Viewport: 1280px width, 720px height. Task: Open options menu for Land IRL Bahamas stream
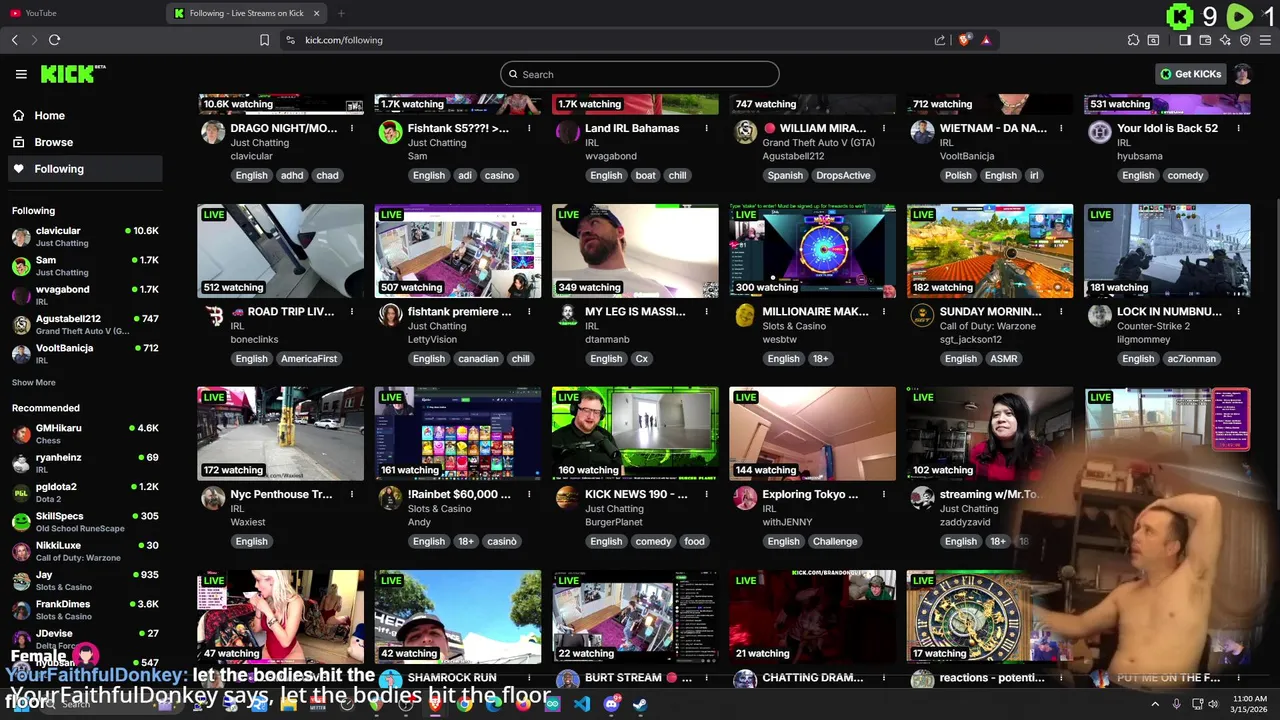pos(706,128)
